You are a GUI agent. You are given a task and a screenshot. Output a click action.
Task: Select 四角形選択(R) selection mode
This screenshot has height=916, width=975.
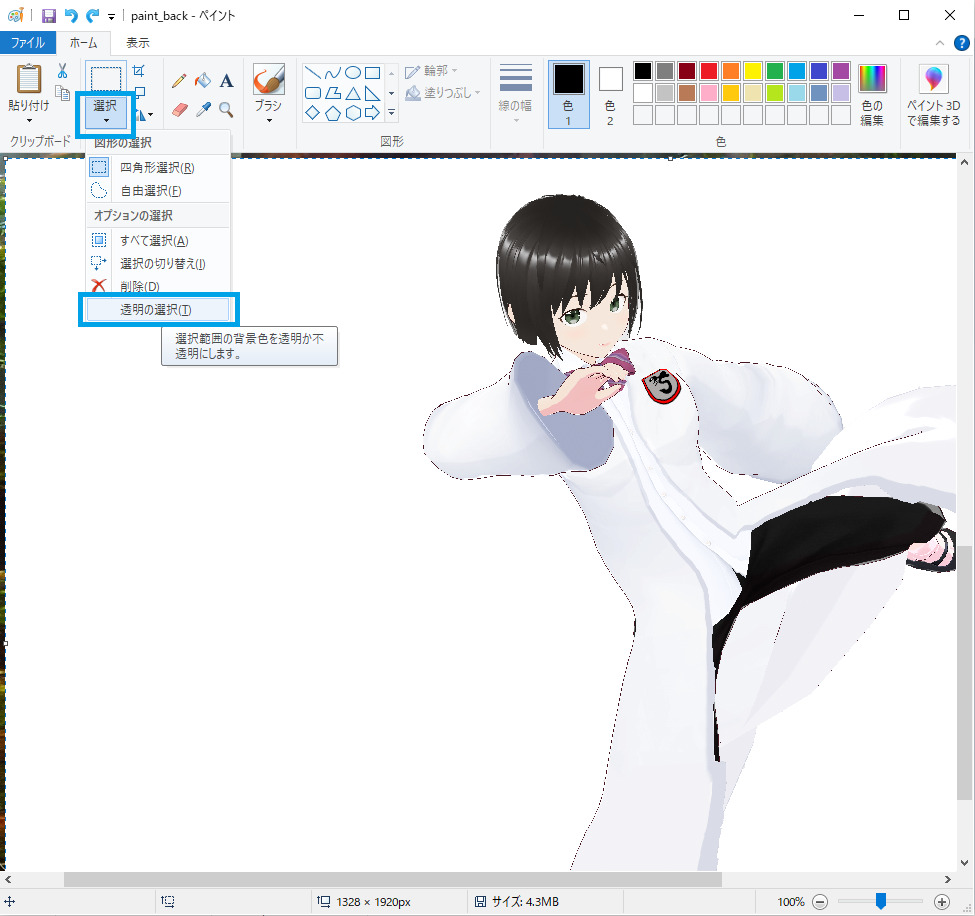tap(158, 168)
